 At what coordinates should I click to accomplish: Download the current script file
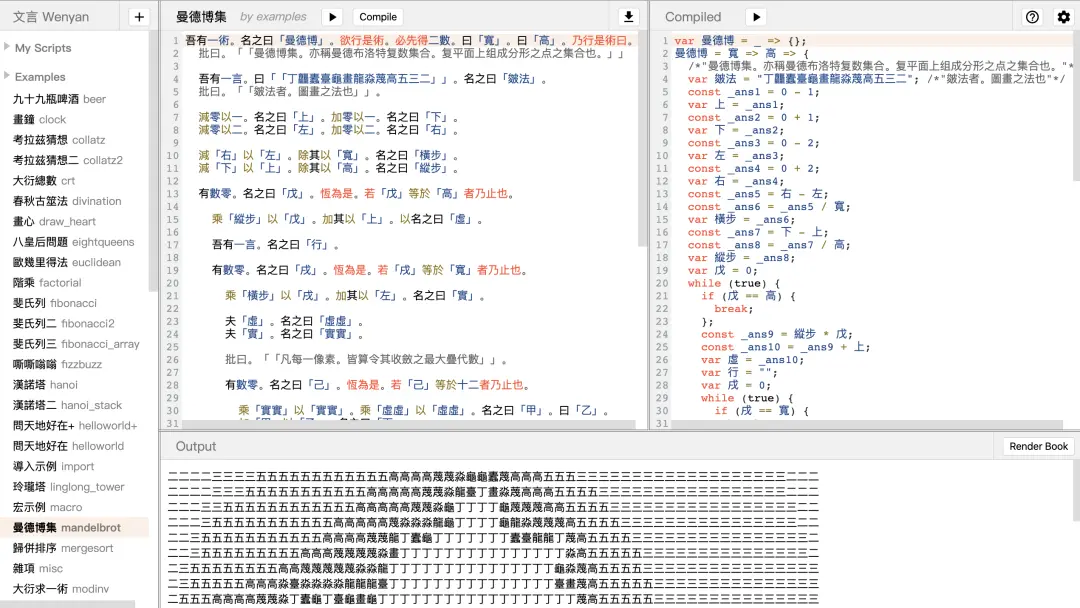[628, 17]
